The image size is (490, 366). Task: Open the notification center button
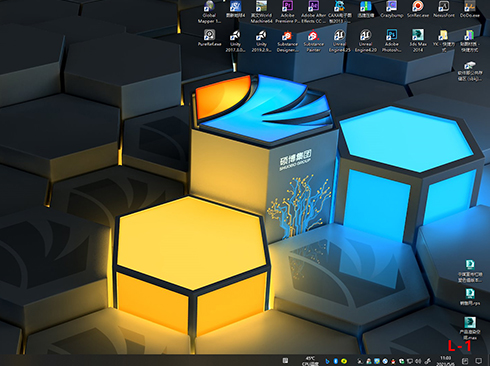click(479, 361)
